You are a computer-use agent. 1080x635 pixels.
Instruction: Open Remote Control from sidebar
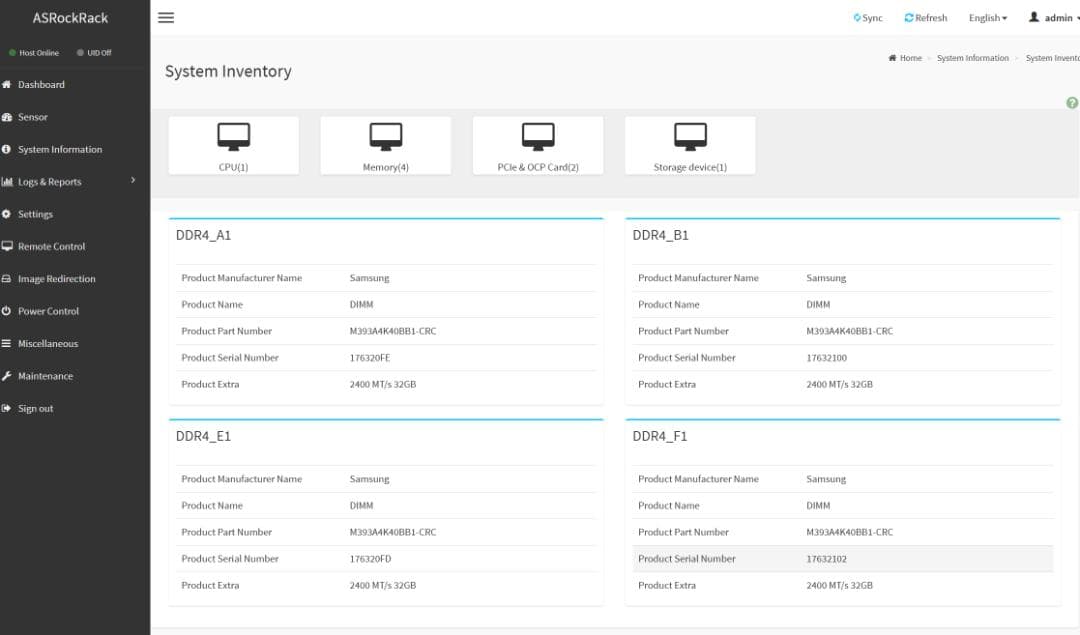[51, 247]
